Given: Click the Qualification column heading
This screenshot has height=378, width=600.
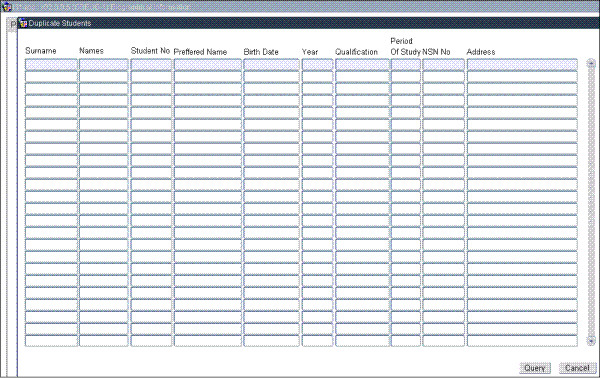Looking at the screenshot, I should (356, 52).
